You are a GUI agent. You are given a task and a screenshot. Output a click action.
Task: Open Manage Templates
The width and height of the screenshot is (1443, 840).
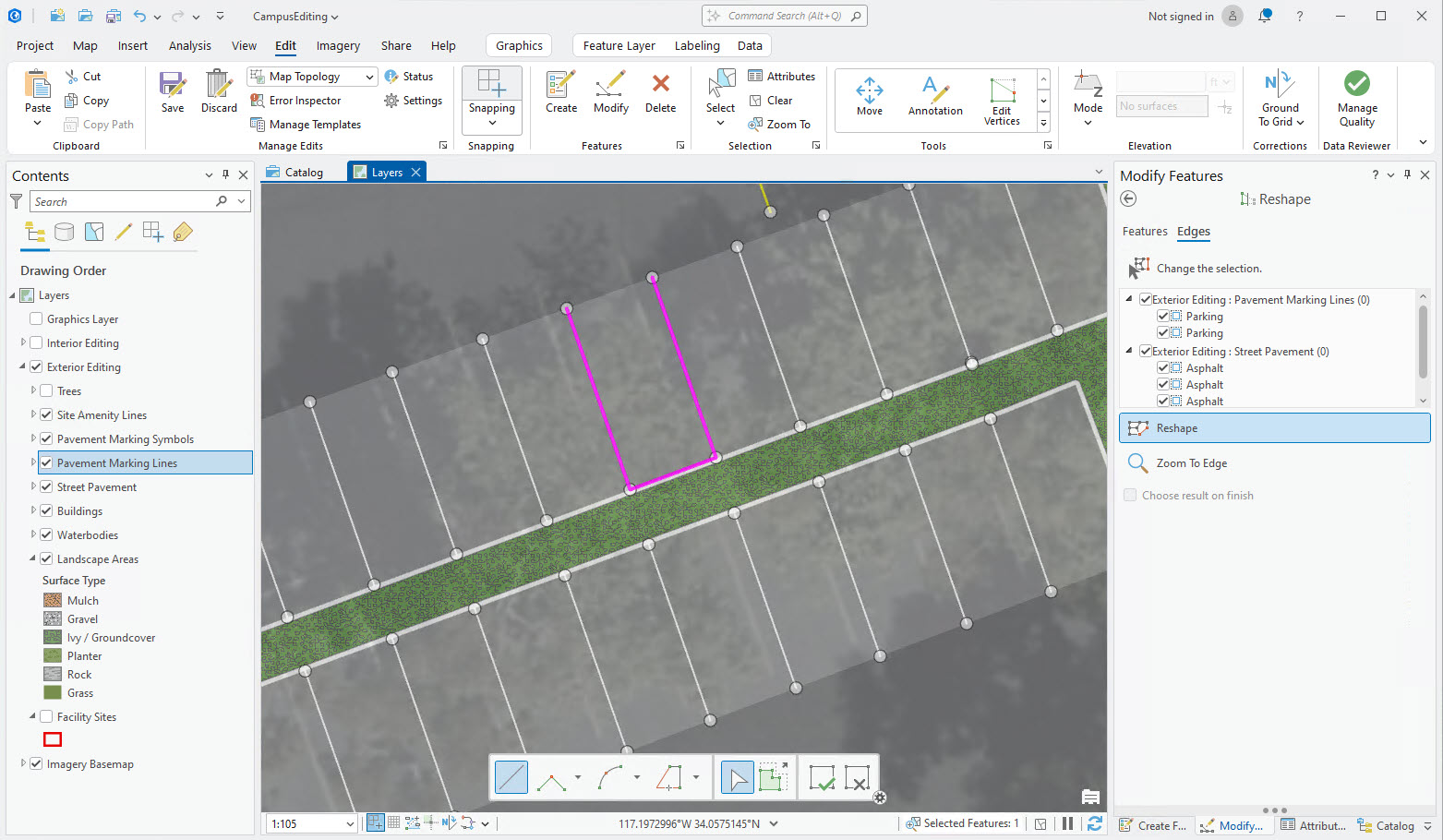point(306,125)
